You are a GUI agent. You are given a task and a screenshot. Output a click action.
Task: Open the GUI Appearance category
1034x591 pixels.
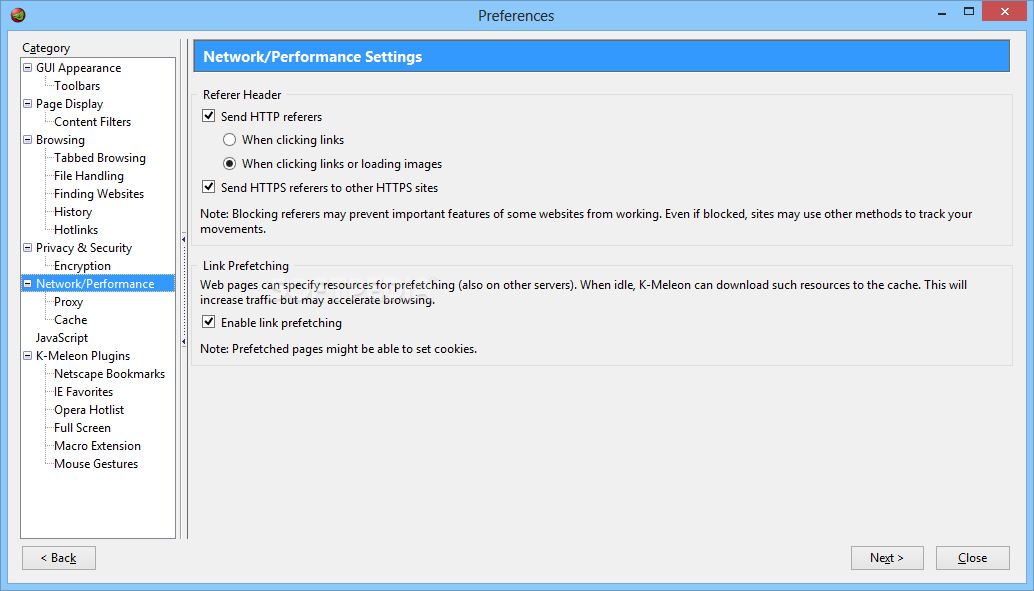click(78, 68)
